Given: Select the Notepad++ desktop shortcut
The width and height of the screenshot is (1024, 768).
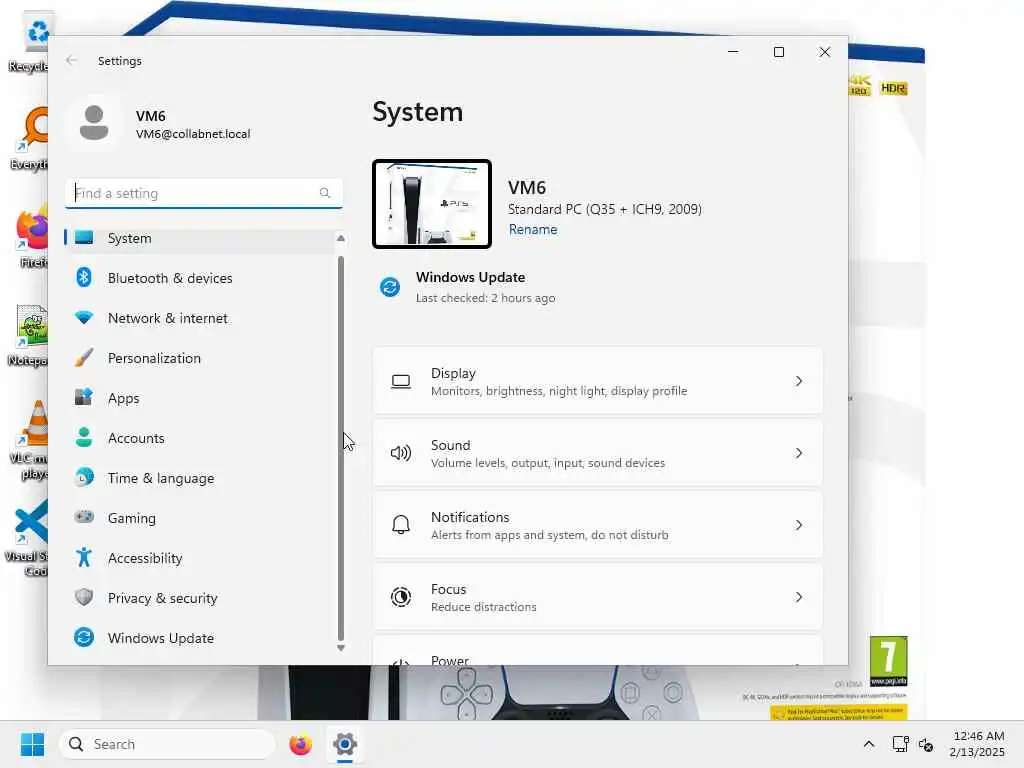Looking at the screenshot, I should click(28, 336).
